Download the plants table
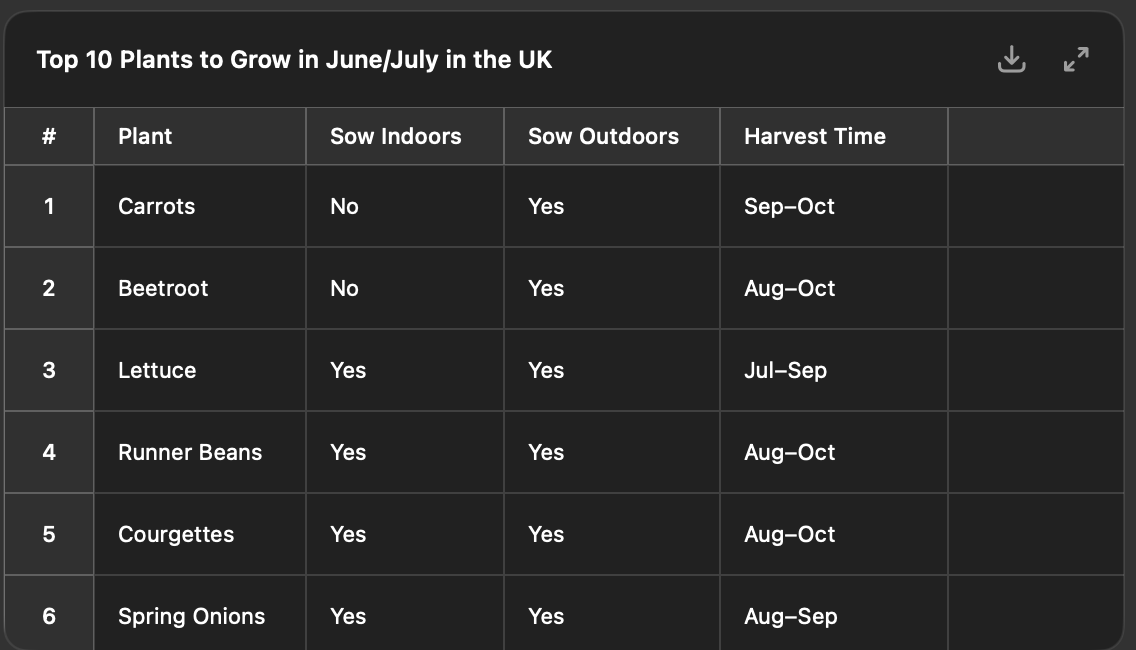Viewport: 1136px width, 650px height. point(1012,60)
